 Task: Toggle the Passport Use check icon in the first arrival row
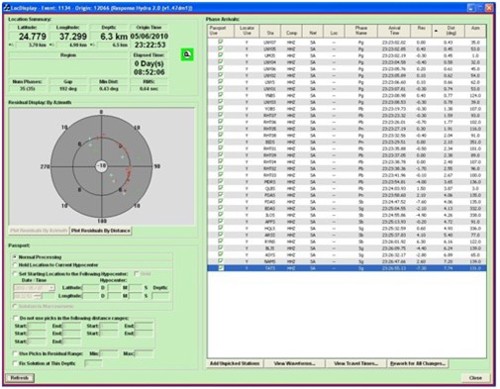coord(220,42)
